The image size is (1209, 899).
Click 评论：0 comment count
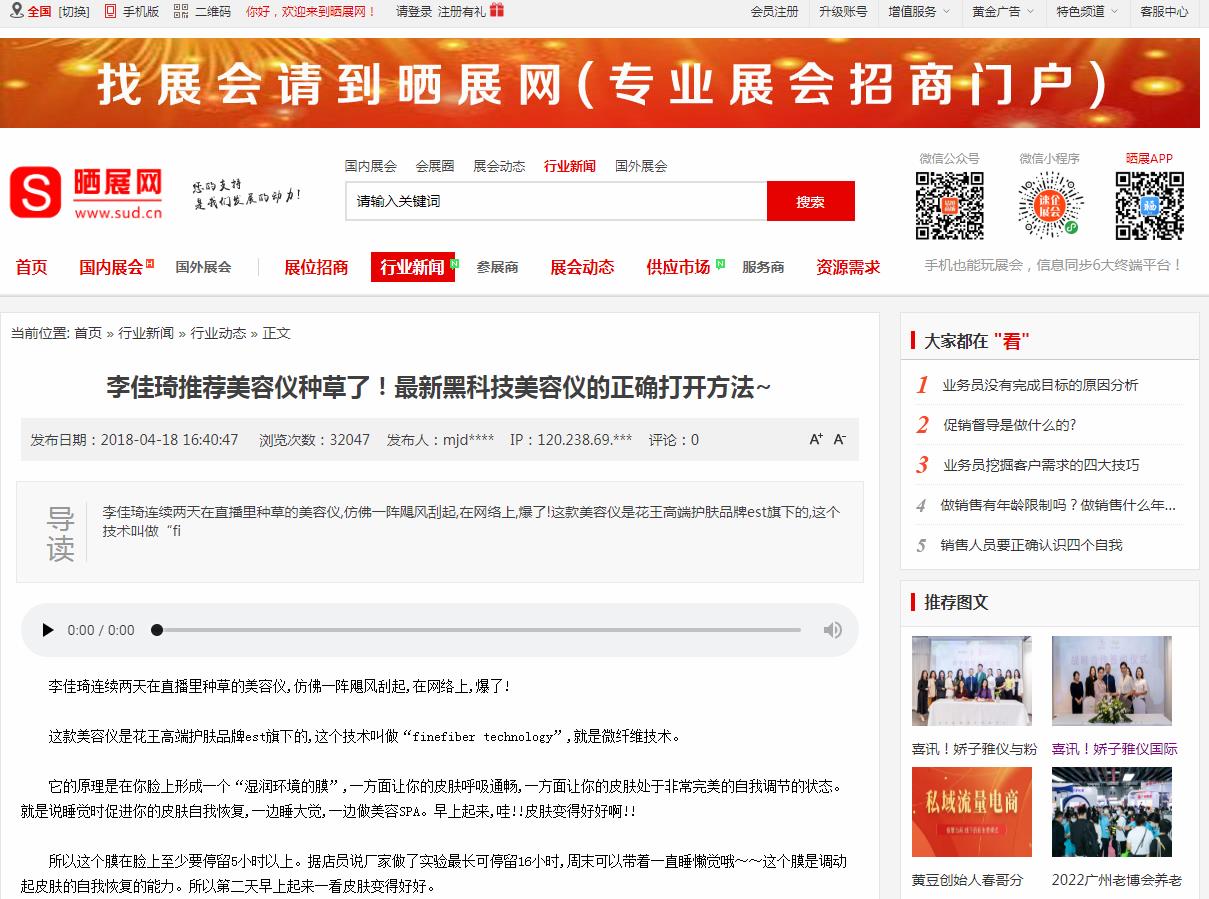(674, 440)
